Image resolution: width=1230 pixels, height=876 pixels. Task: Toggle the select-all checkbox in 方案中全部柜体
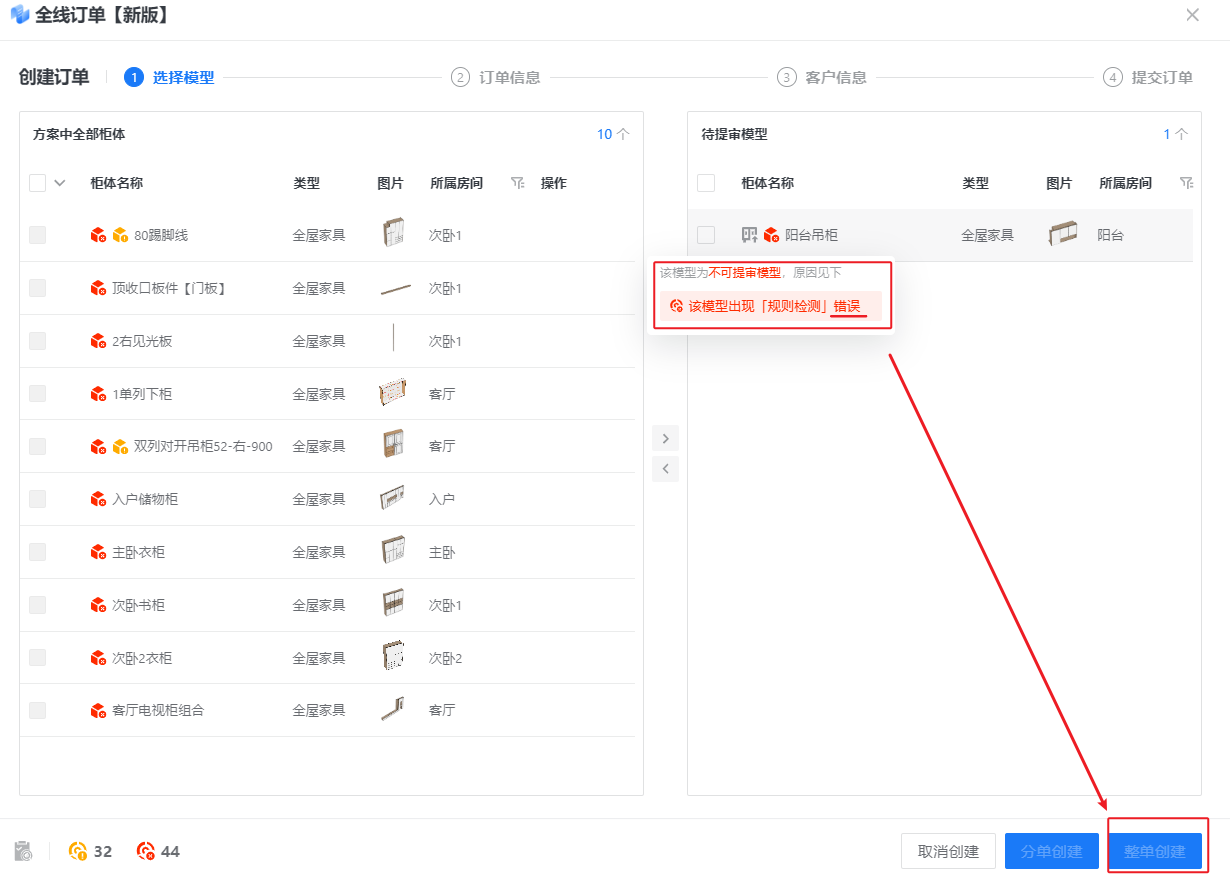(x=38, y=183)
